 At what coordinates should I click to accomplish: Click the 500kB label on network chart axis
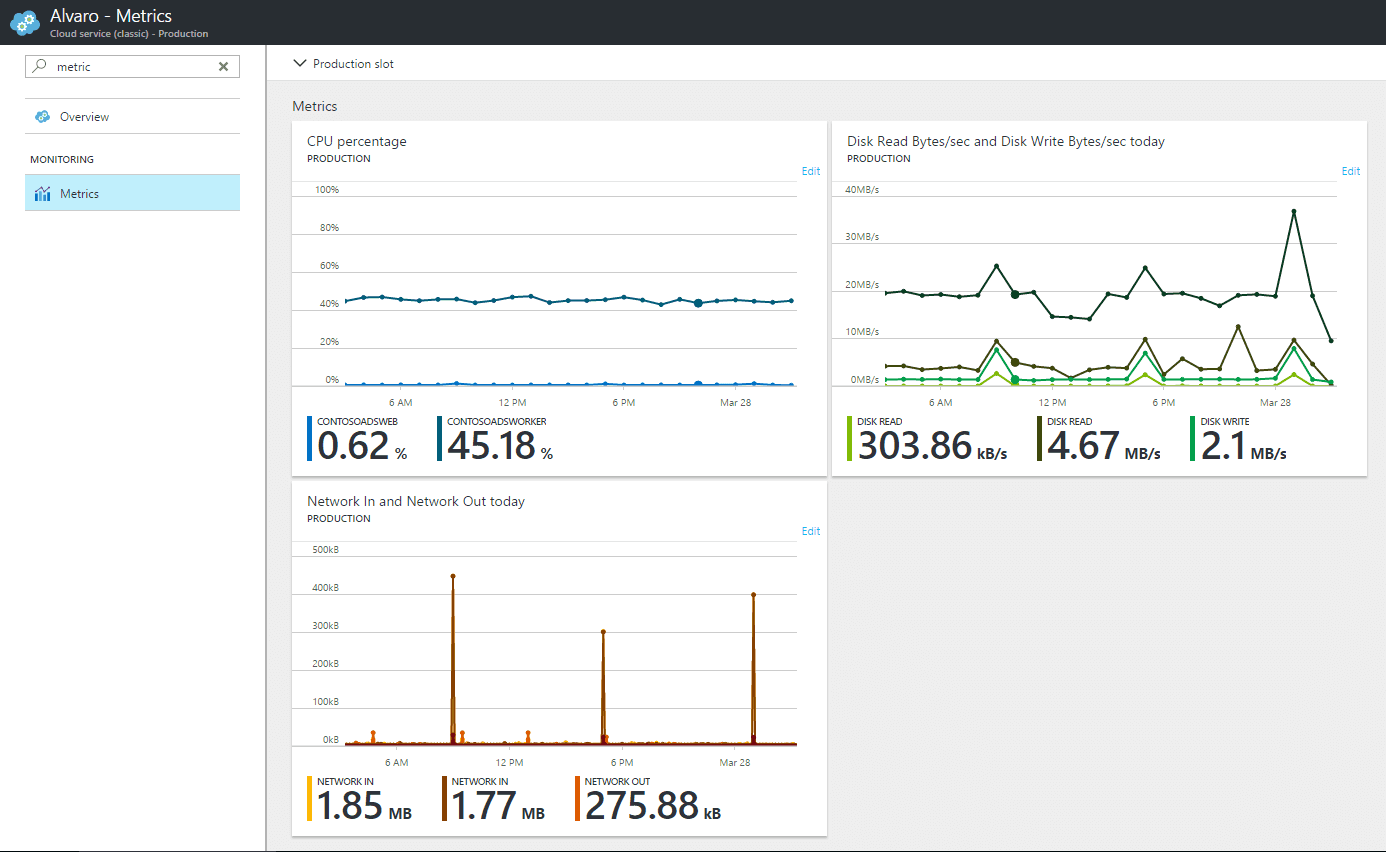coord(324,550)
